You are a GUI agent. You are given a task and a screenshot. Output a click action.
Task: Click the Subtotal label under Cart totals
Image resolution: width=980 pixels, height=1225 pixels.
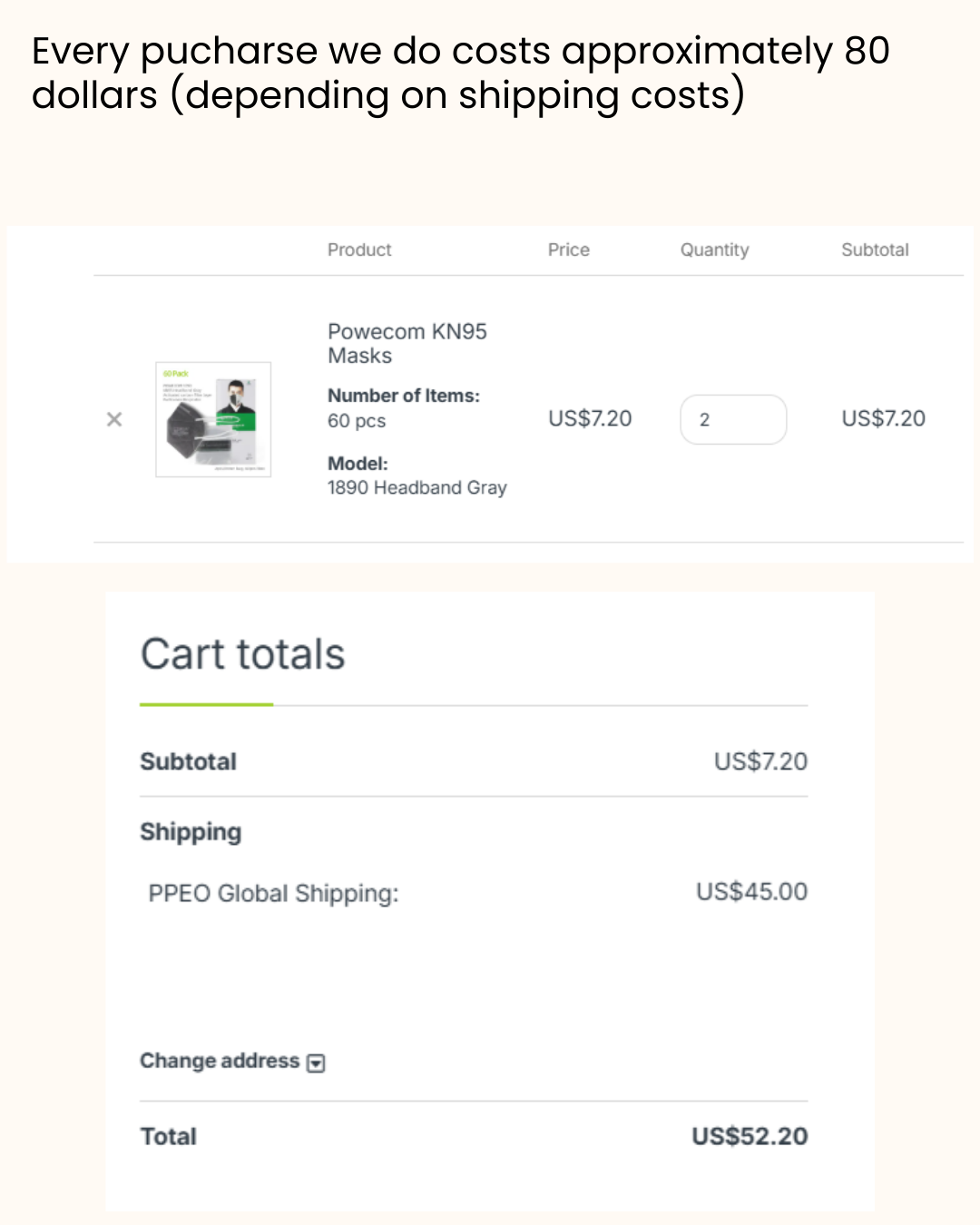pyautogui.click(x=188, y=761)
